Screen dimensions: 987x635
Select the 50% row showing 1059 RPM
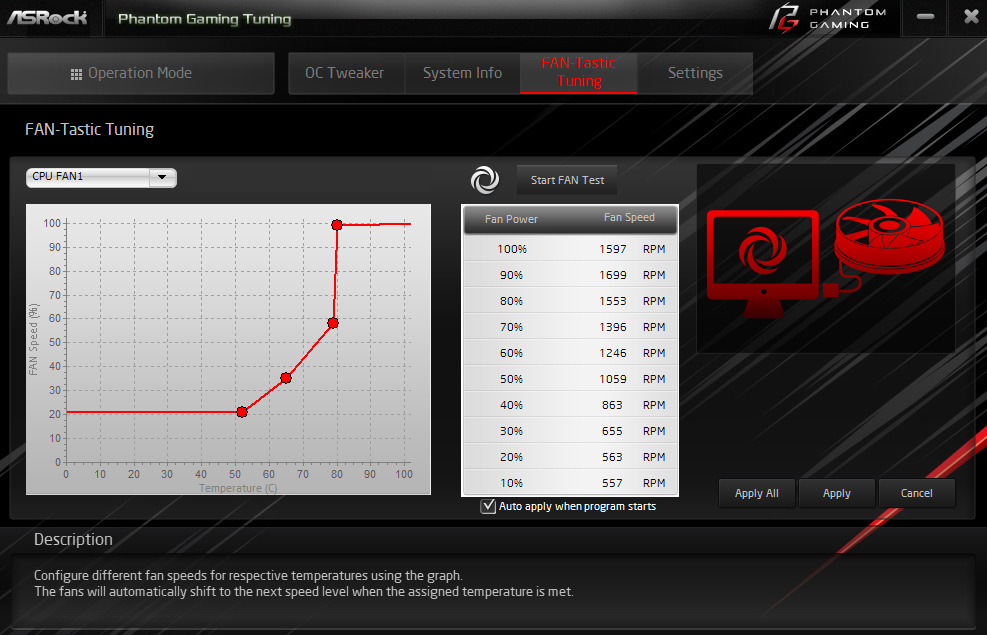(570, 379)
